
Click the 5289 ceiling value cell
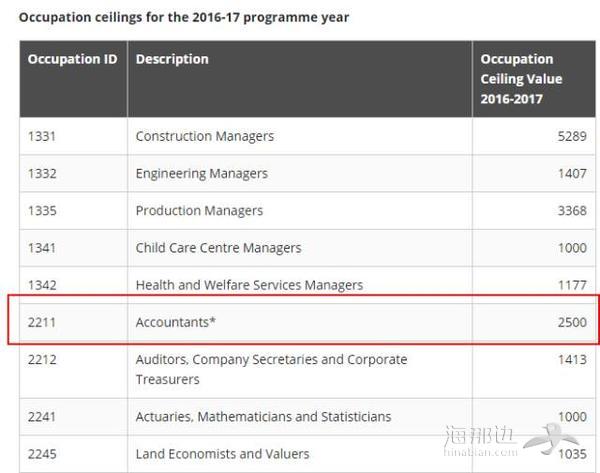pos(572,136)
